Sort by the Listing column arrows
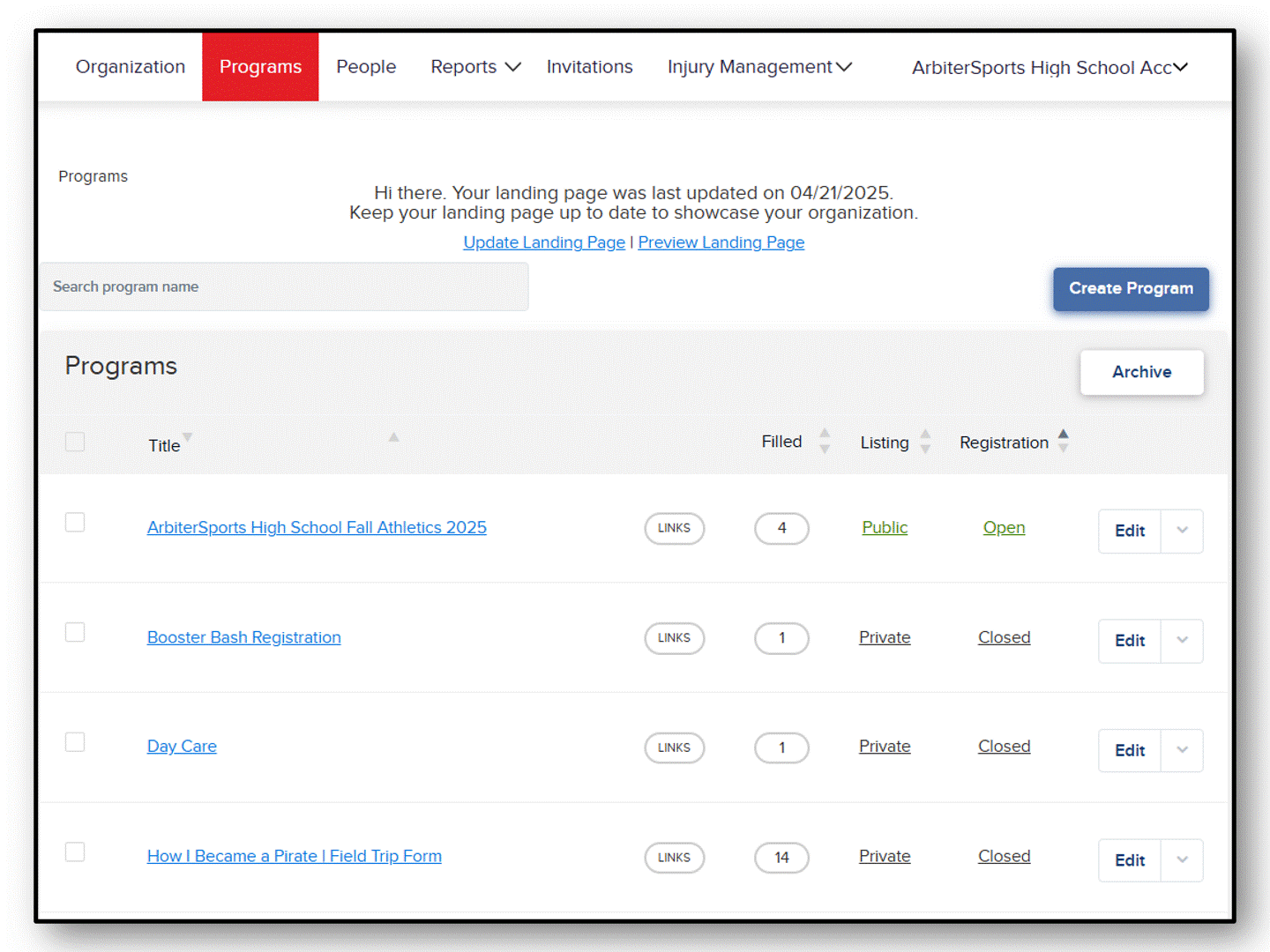This screenshot has height=952, width=1270. [925, 441]
